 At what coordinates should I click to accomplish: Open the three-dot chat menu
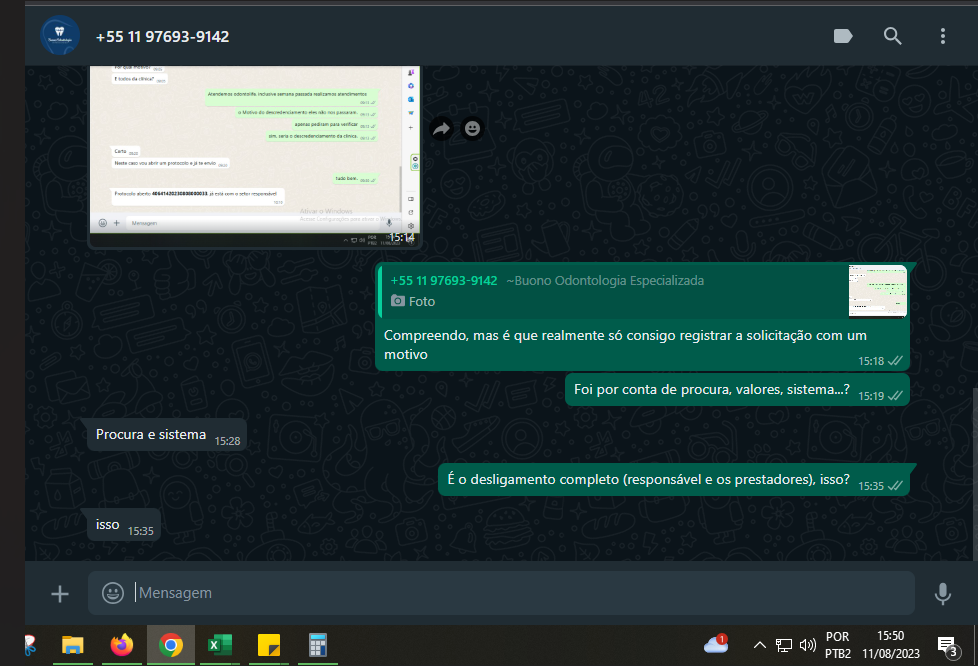pos(942,36)
